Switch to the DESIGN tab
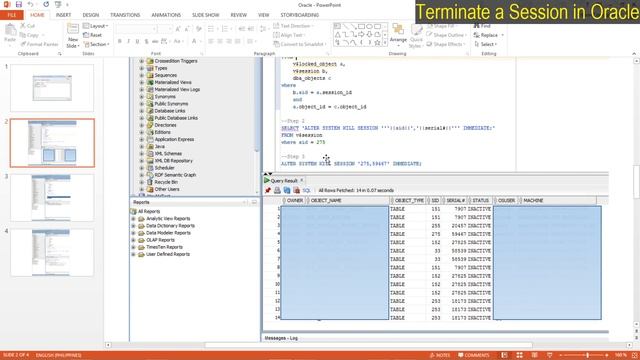640x360 pixels. coord(91,15)
